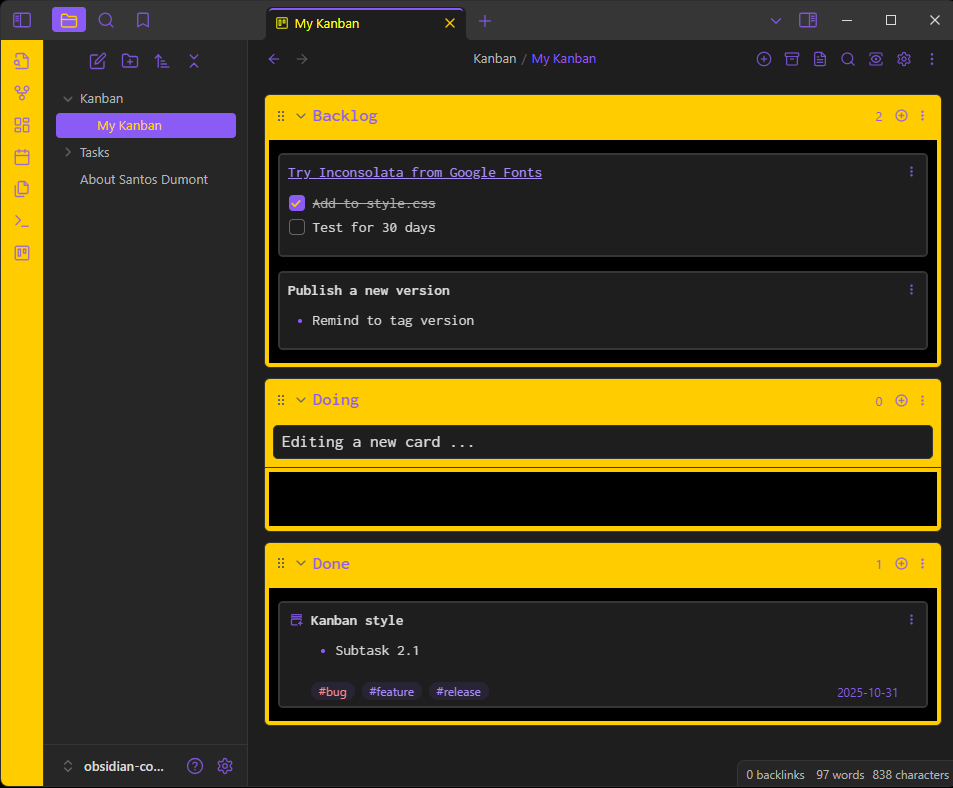The image size is (953, 788).
Task: Open board settings gear icon
Action: [x=904, y=59]
